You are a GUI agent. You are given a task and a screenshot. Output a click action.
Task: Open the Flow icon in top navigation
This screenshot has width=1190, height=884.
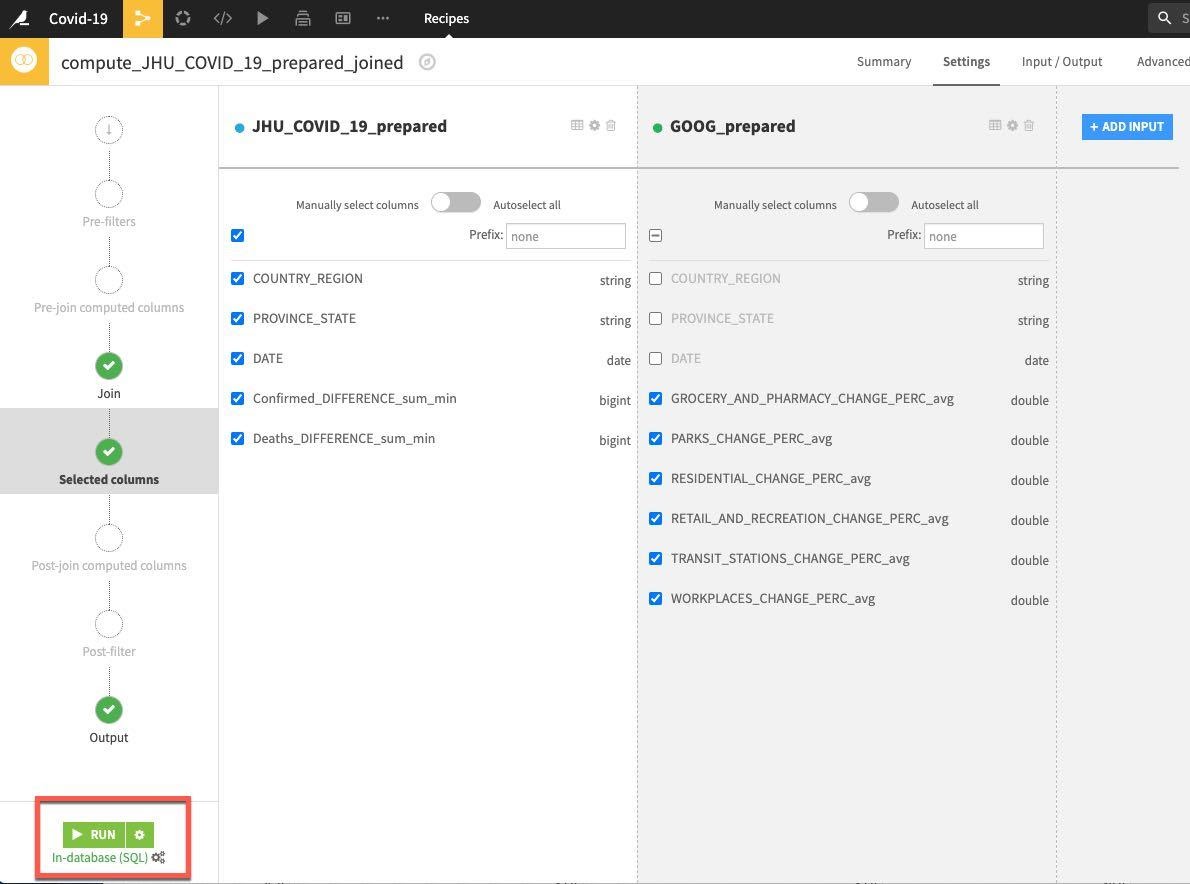143,18
